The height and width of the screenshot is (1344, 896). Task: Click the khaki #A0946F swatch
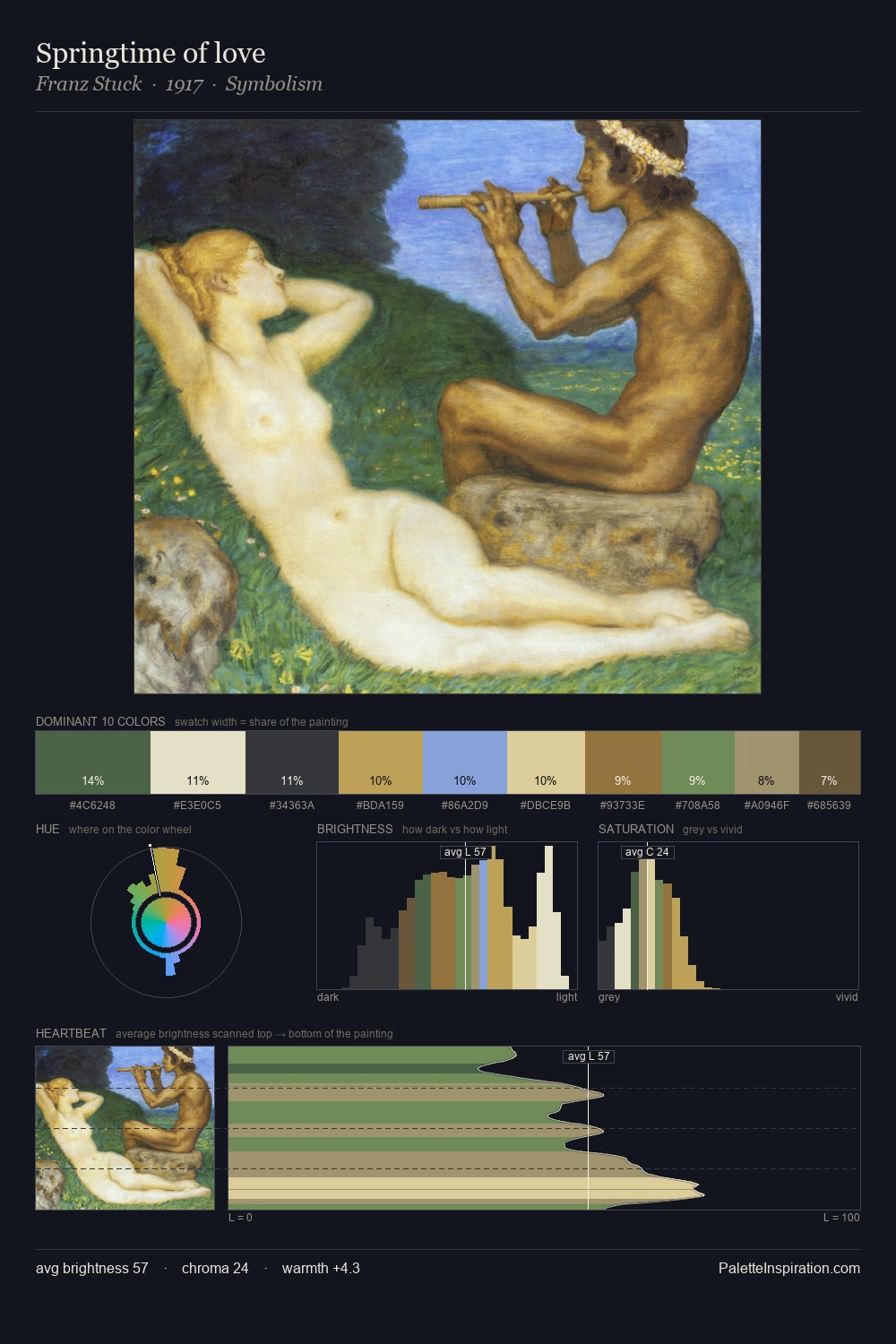pos(766,762)
